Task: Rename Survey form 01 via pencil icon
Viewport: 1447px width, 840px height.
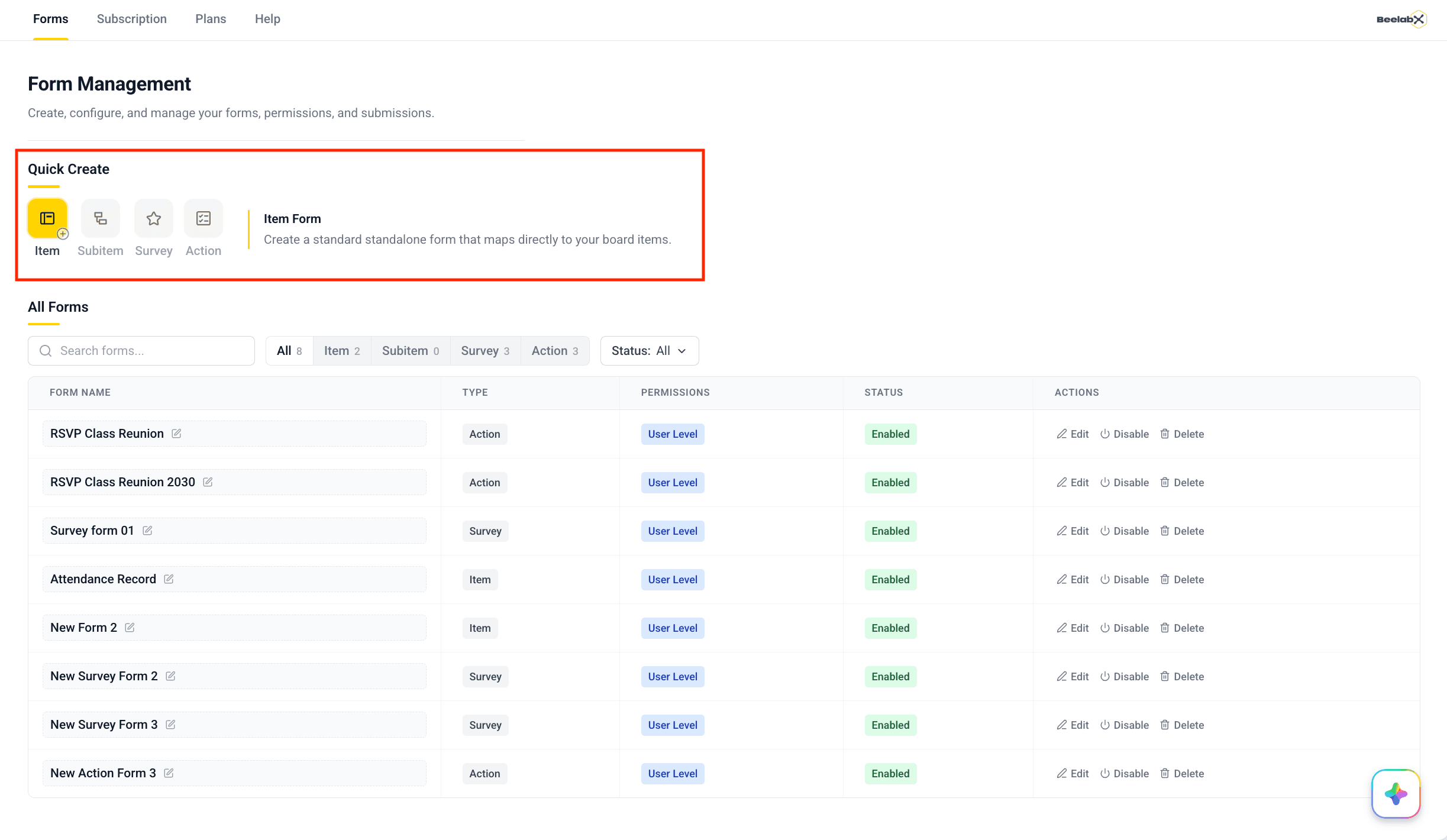Action: click(x=147, y=531)
